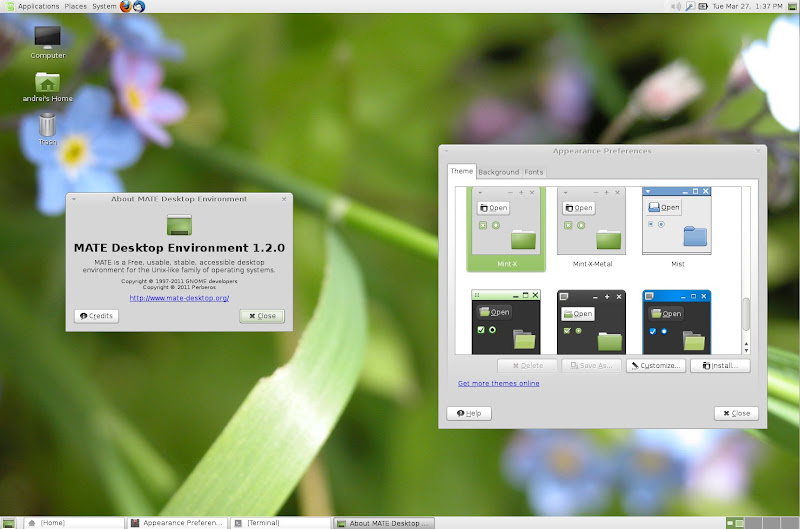This screenshot has height=529, width=800.
Task: Switch to the Background tab
Action: pos(498,172)
